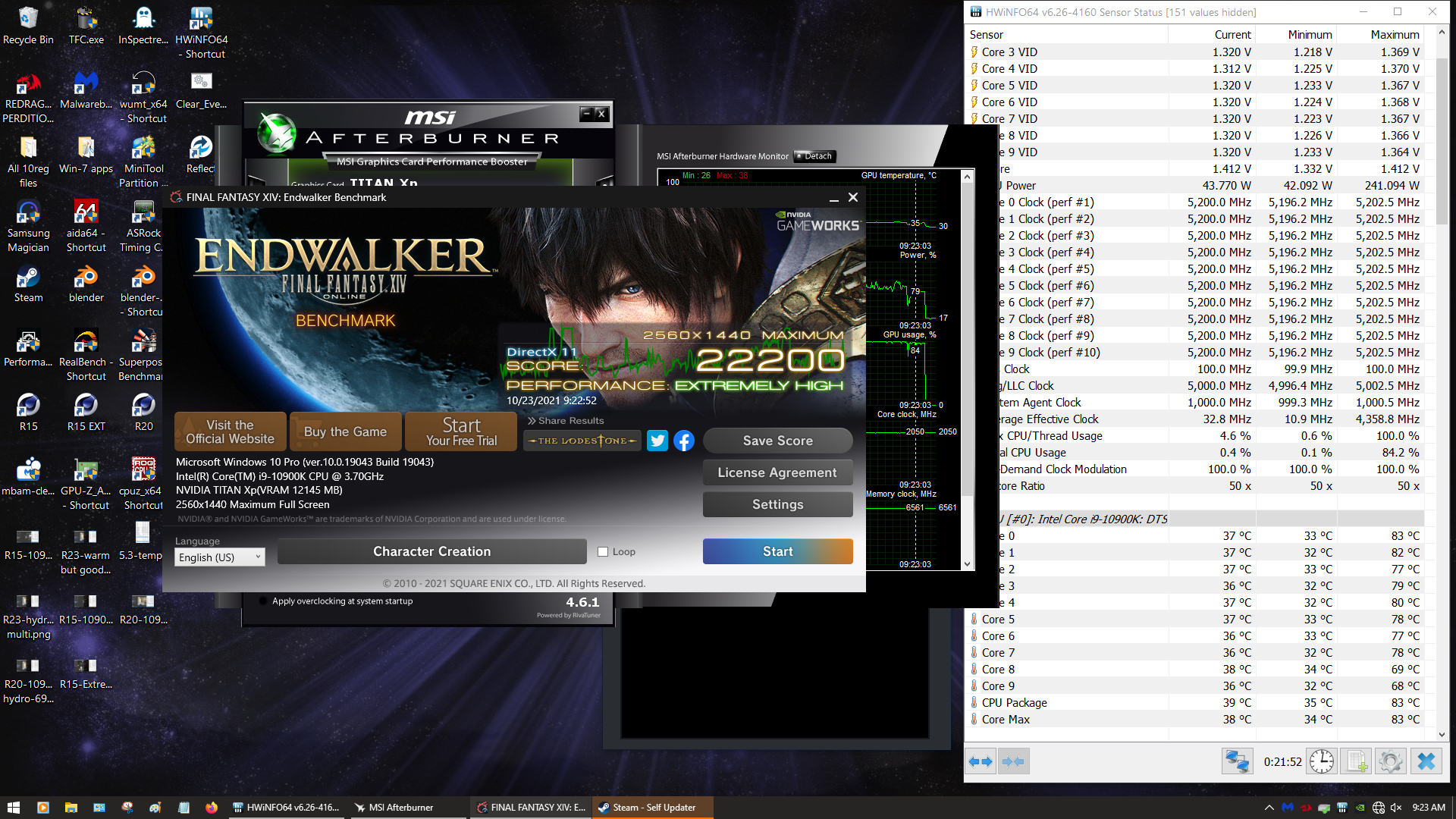The height and width of the screenshot is (819, 1456).
Task: Click the Start benchmark button
Action: click(x=777, y=551)
